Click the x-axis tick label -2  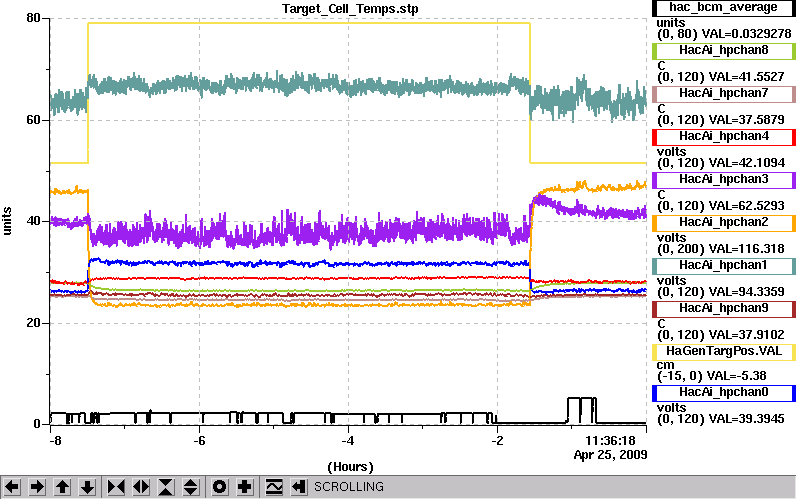(497, 441)
